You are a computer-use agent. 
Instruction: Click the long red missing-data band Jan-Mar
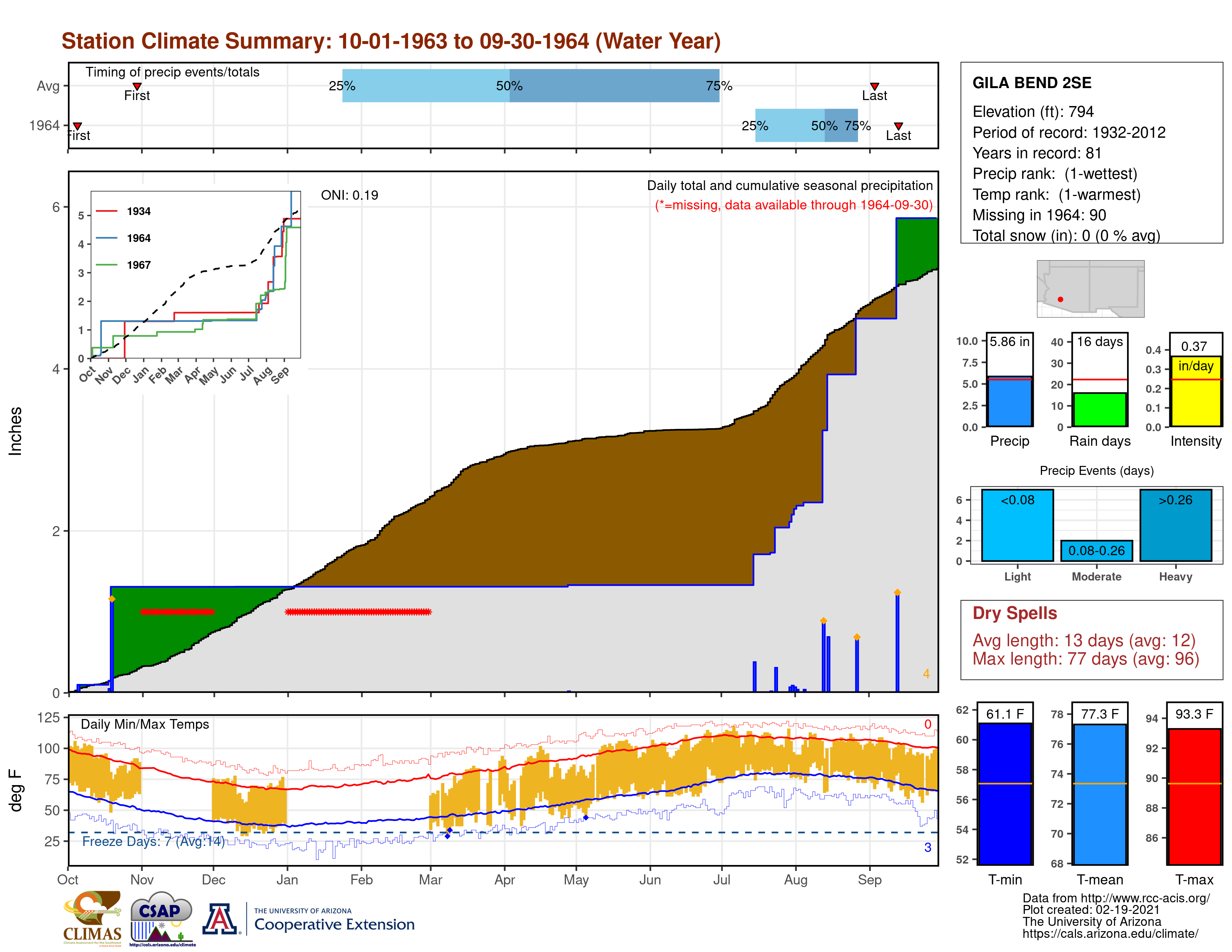[358, 612]
